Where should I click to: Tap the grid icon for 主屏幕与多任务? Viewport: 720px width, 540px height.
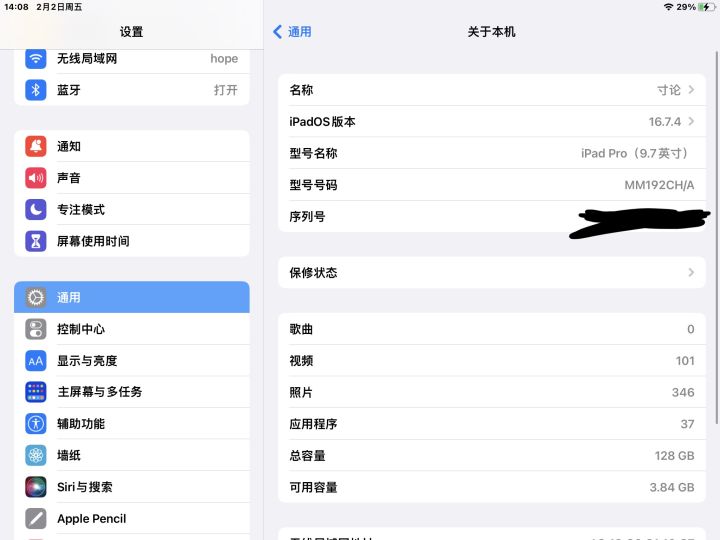pyautogui.click(x=35, y=392)
